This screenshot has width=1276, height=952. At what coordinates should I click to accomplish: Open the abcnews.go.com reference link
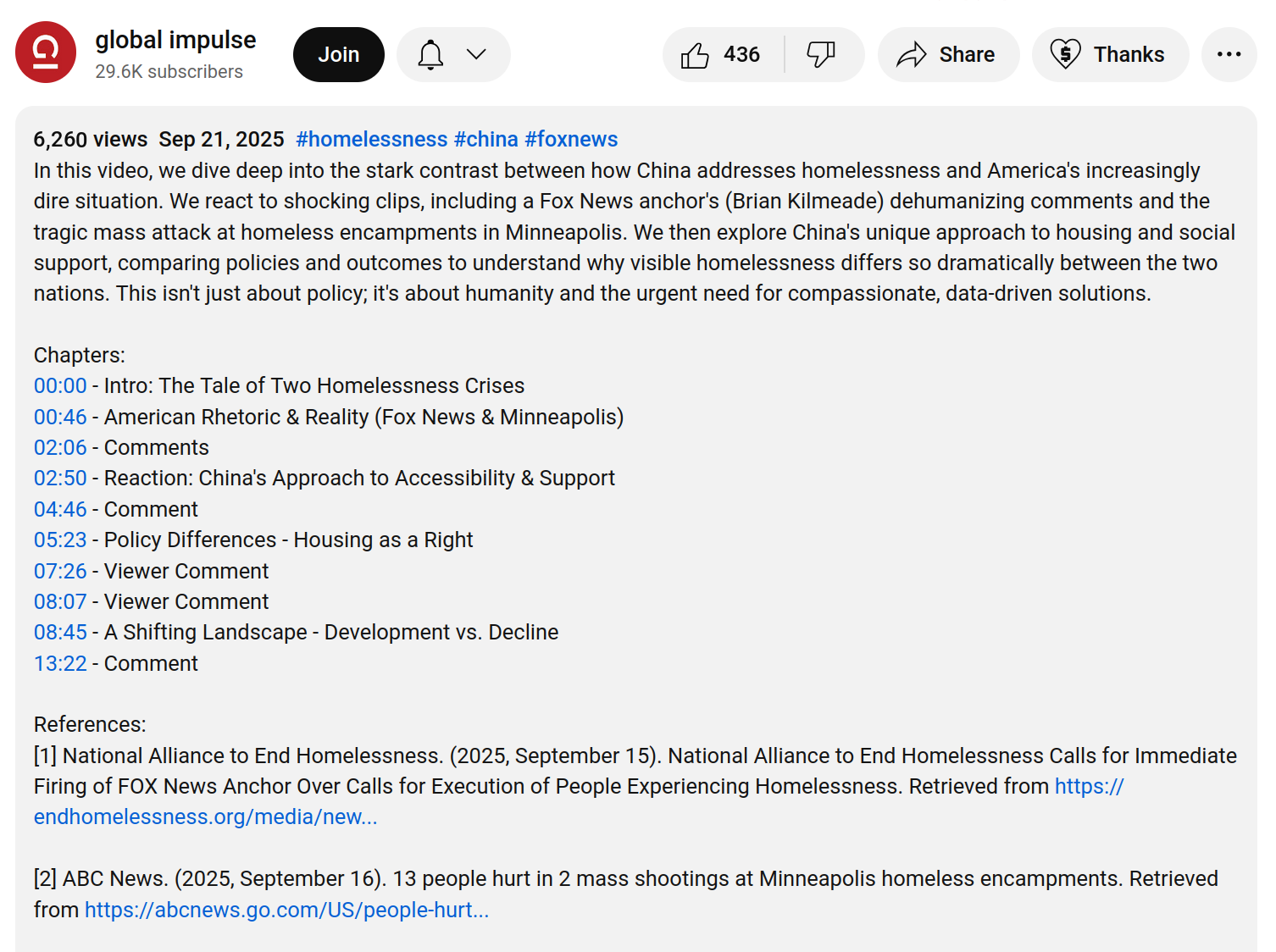coord(286,910)
